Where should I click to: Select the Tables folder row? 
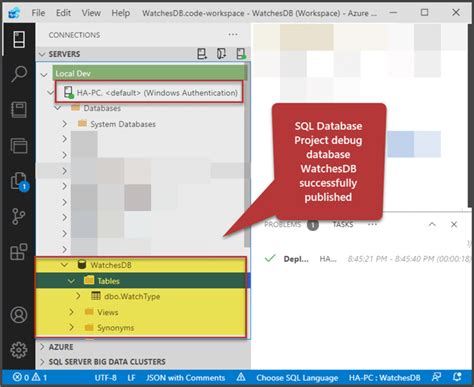click(x=143, y=281)
